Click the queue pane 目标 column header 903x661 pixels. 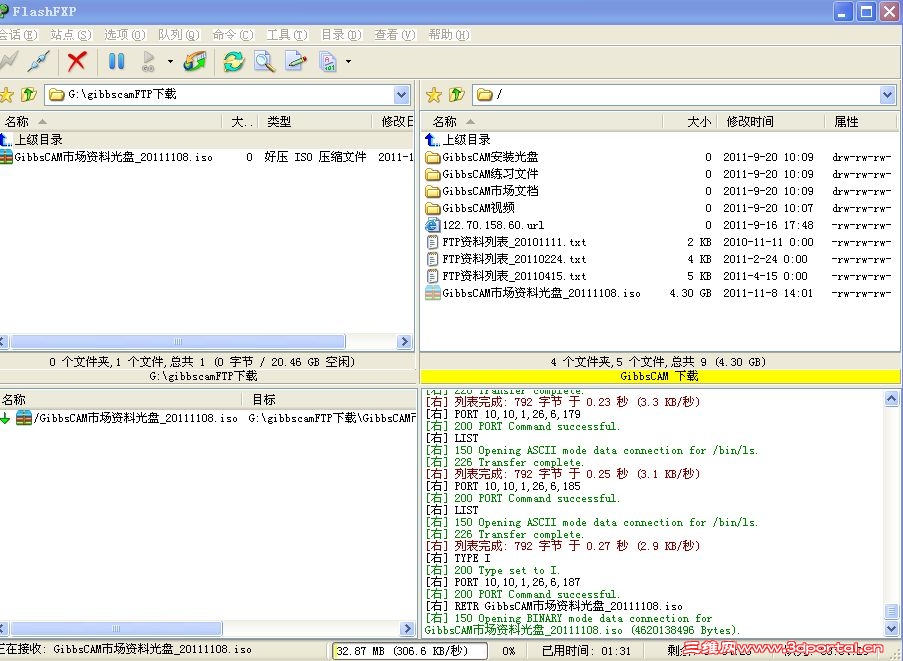coord(331,399)
